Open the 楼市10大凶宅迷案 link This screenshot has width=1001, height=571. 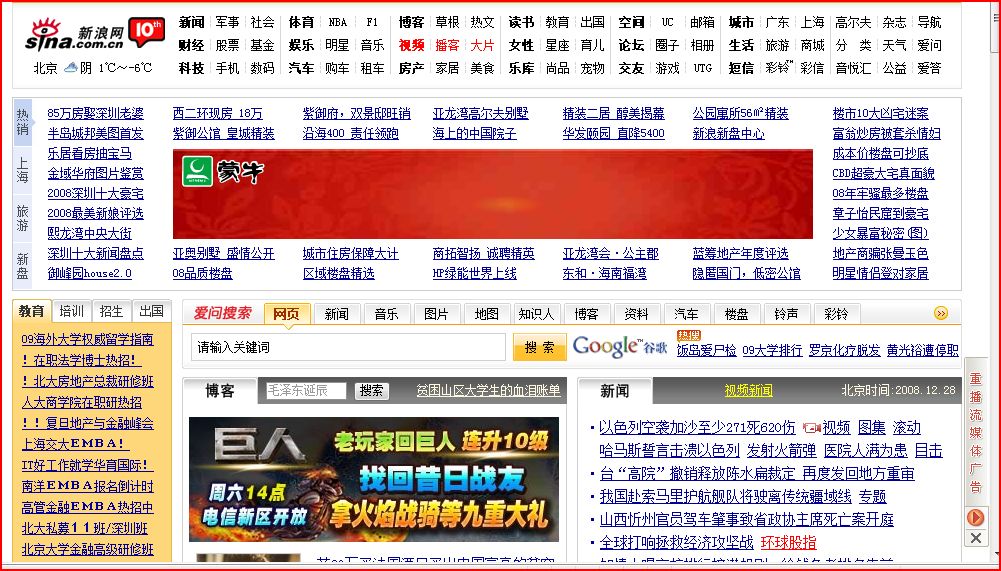(x=880, y=113)
